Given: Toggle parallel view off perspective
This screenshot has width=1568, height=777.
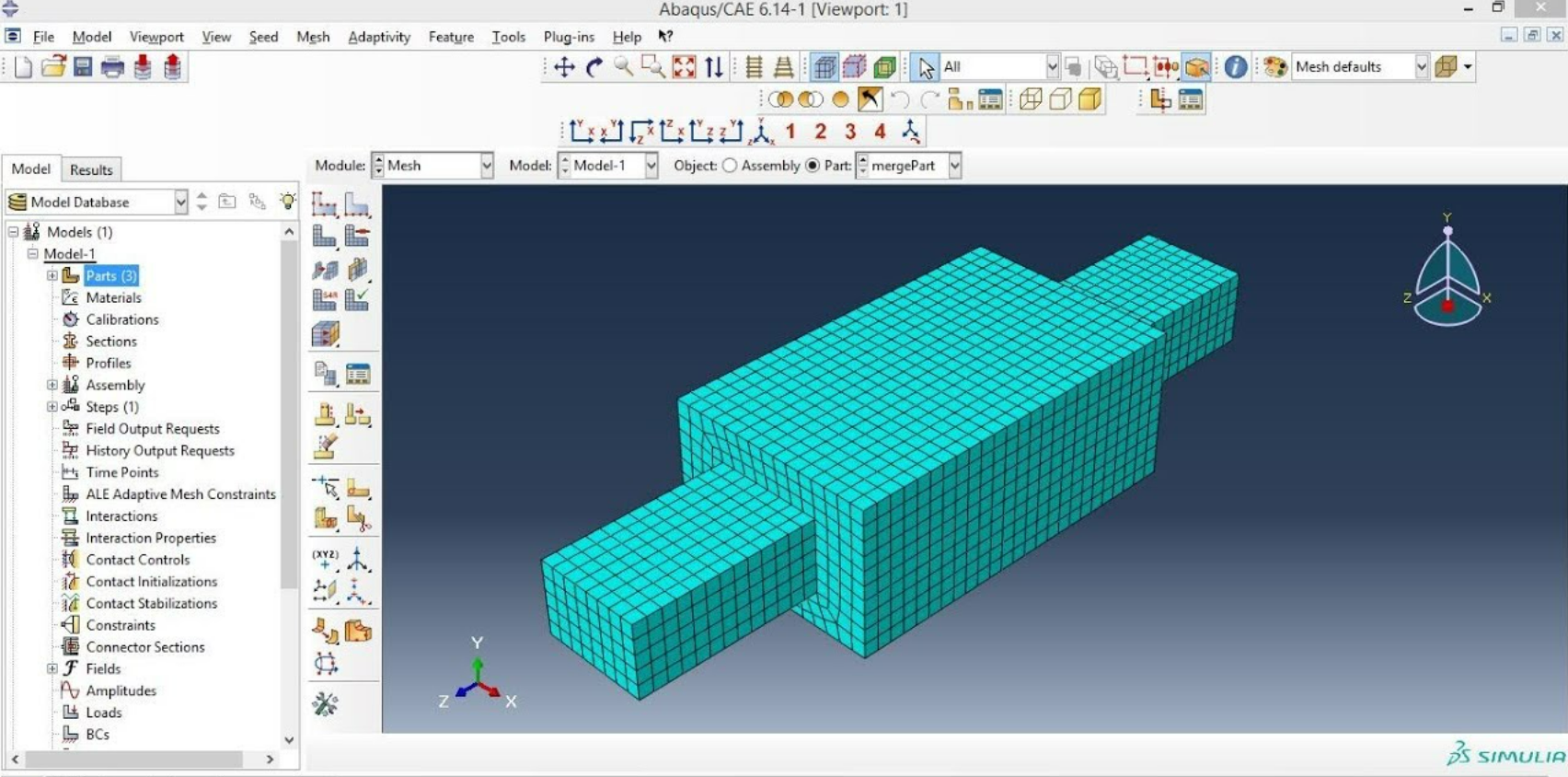Looking at the screenshot, I should pyautogui.click(x=754, y=66).
